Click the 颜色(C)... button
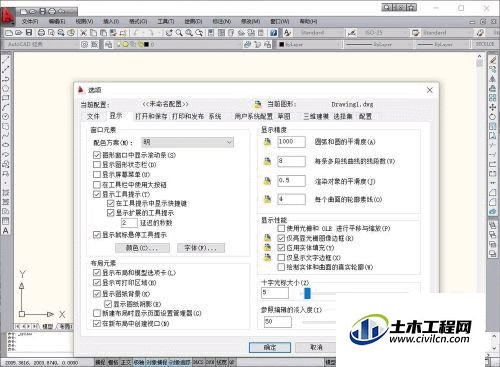Image resolution: width=500 pixels, height=367 pixels. click(142, 248)
